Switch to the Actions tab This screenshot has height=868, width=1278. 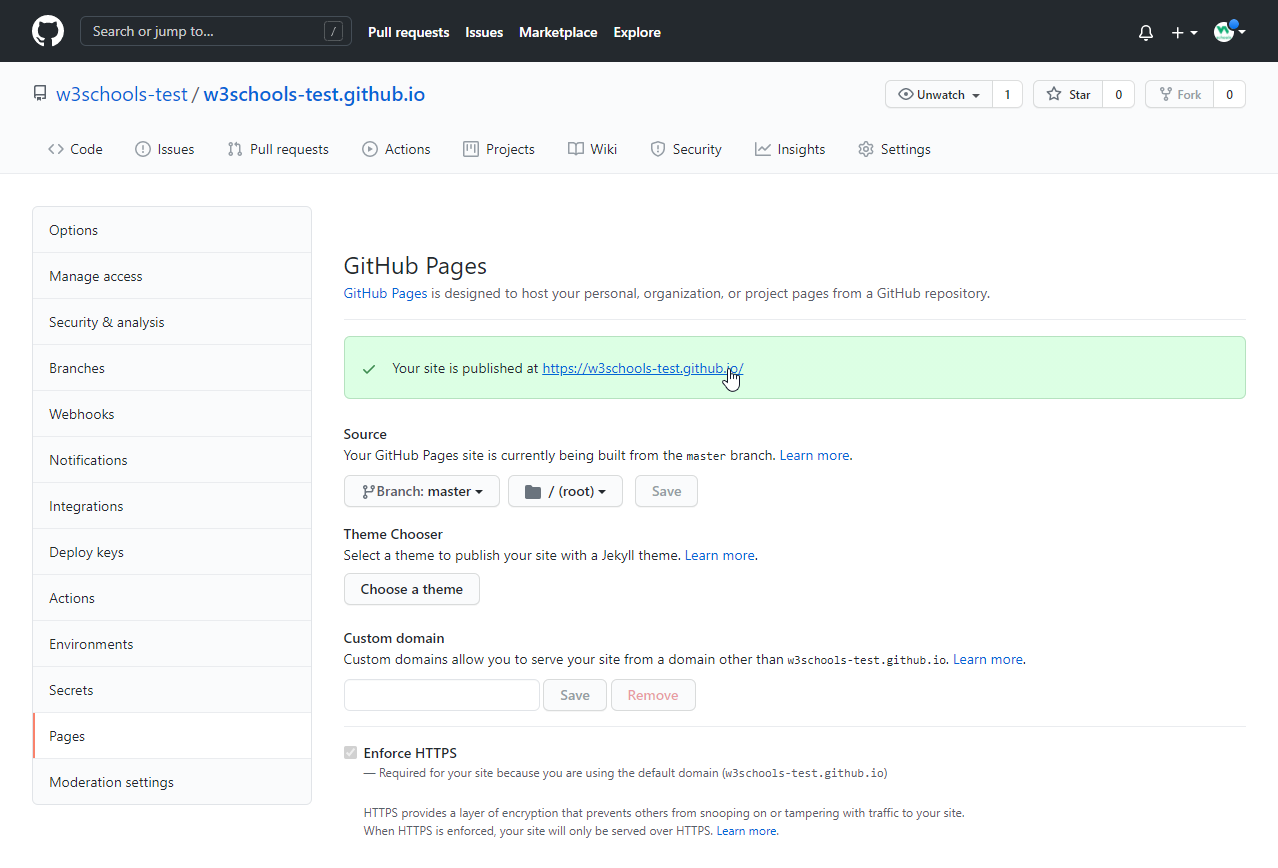(x=396, y=149)
